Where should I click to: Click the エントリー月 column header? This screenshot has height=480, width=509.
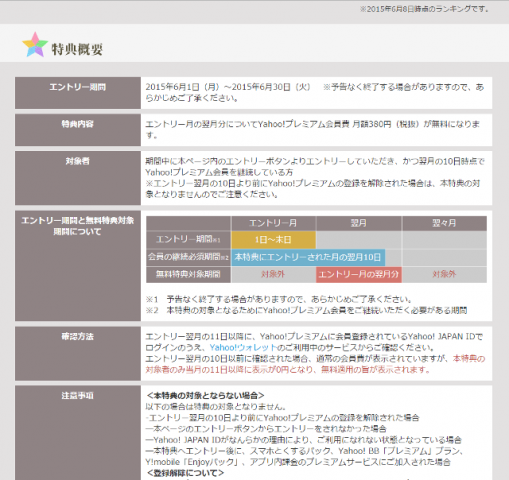tap(273, 223)
